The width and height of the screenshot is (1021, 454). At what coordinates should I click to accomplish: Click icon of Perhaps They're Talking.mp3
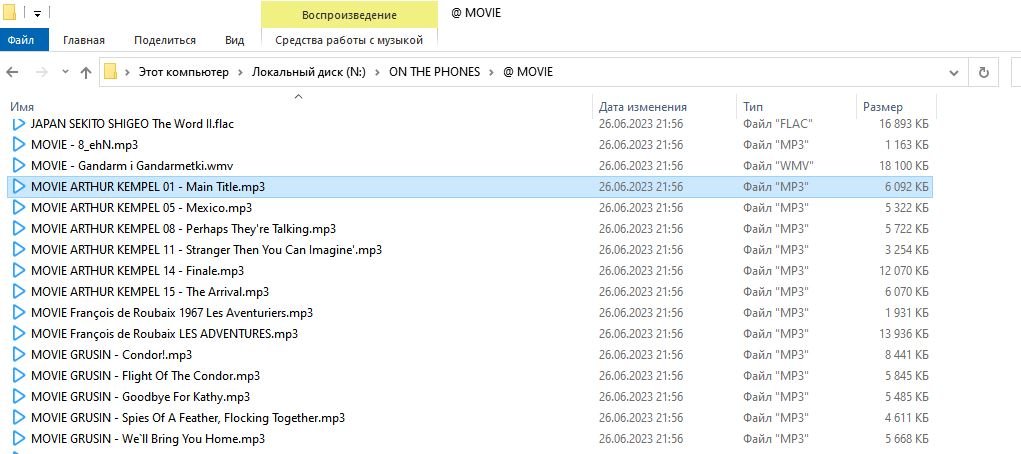(19, 229)
